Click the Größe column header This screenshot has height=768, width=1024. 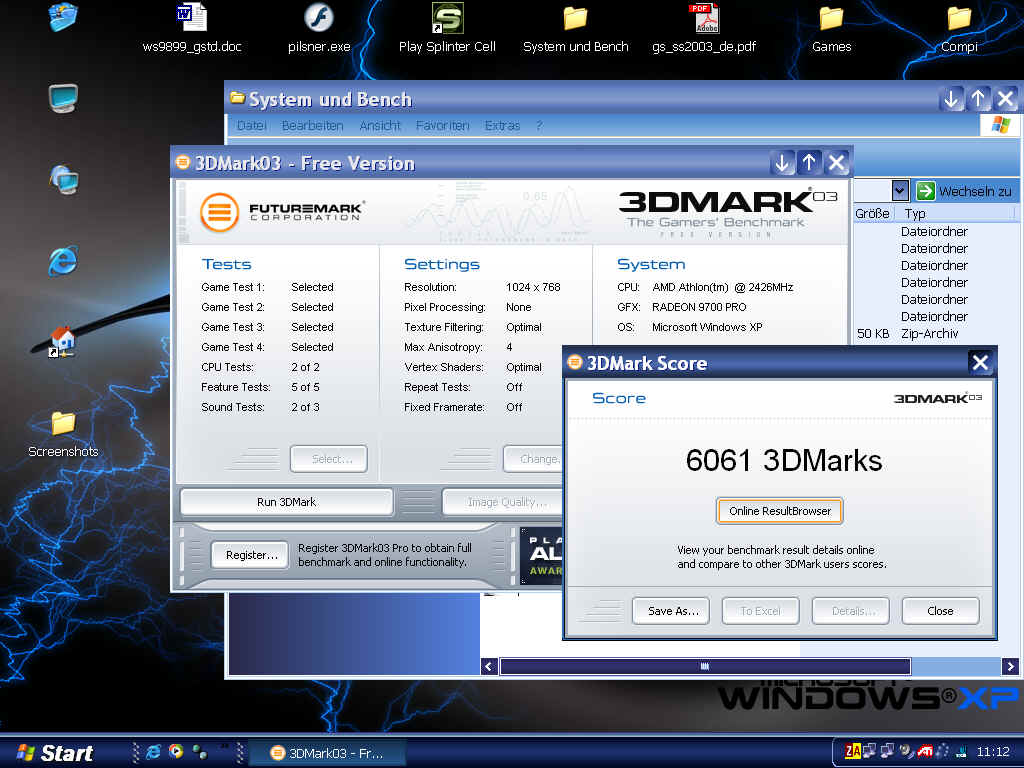[x=872, y=214]
